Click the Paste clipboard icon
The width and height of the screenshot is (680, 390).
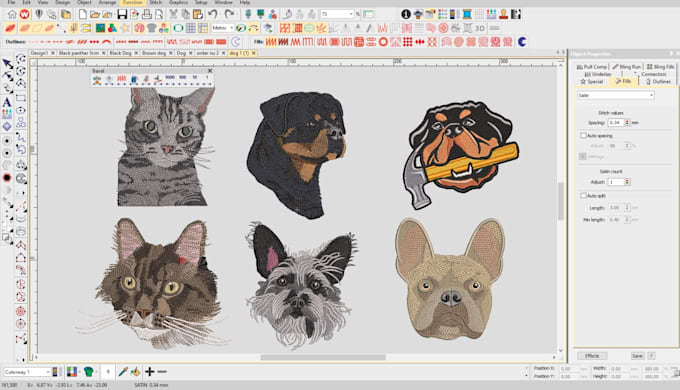tap(198, 14)
